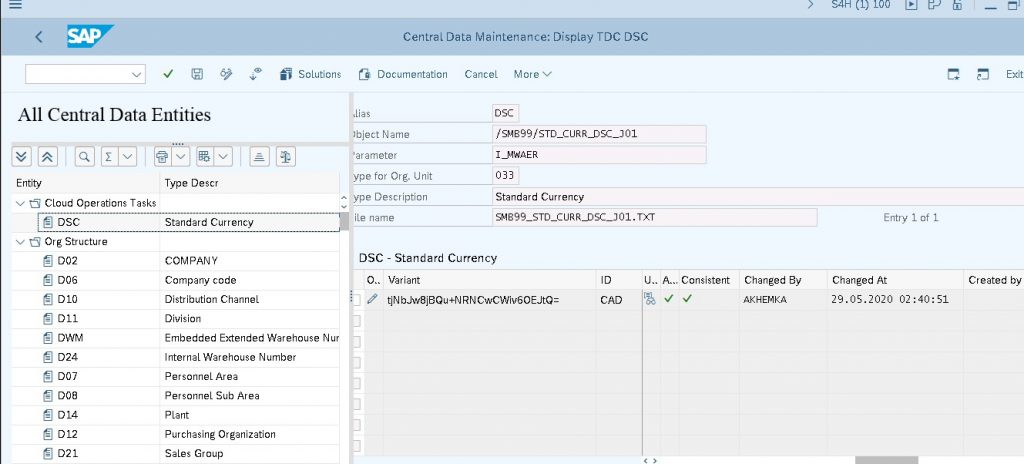This screenshot has height=464, width=1024.
Task: Click the SAP logo
Action: [90, 37]
